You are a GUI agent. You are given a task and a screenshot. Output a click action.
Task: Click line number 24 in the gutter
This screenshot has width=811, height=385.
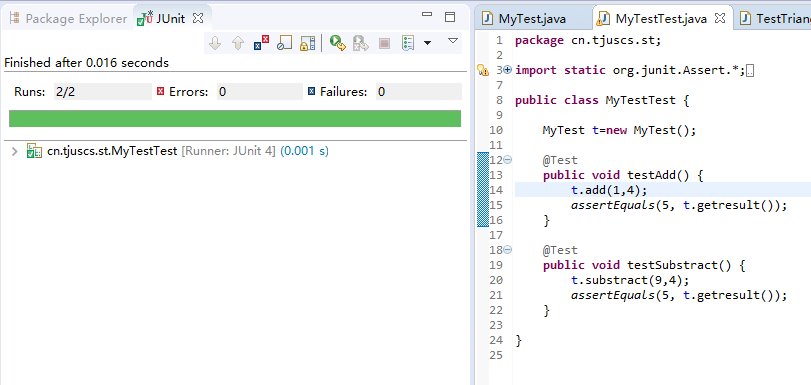(495, 340)
